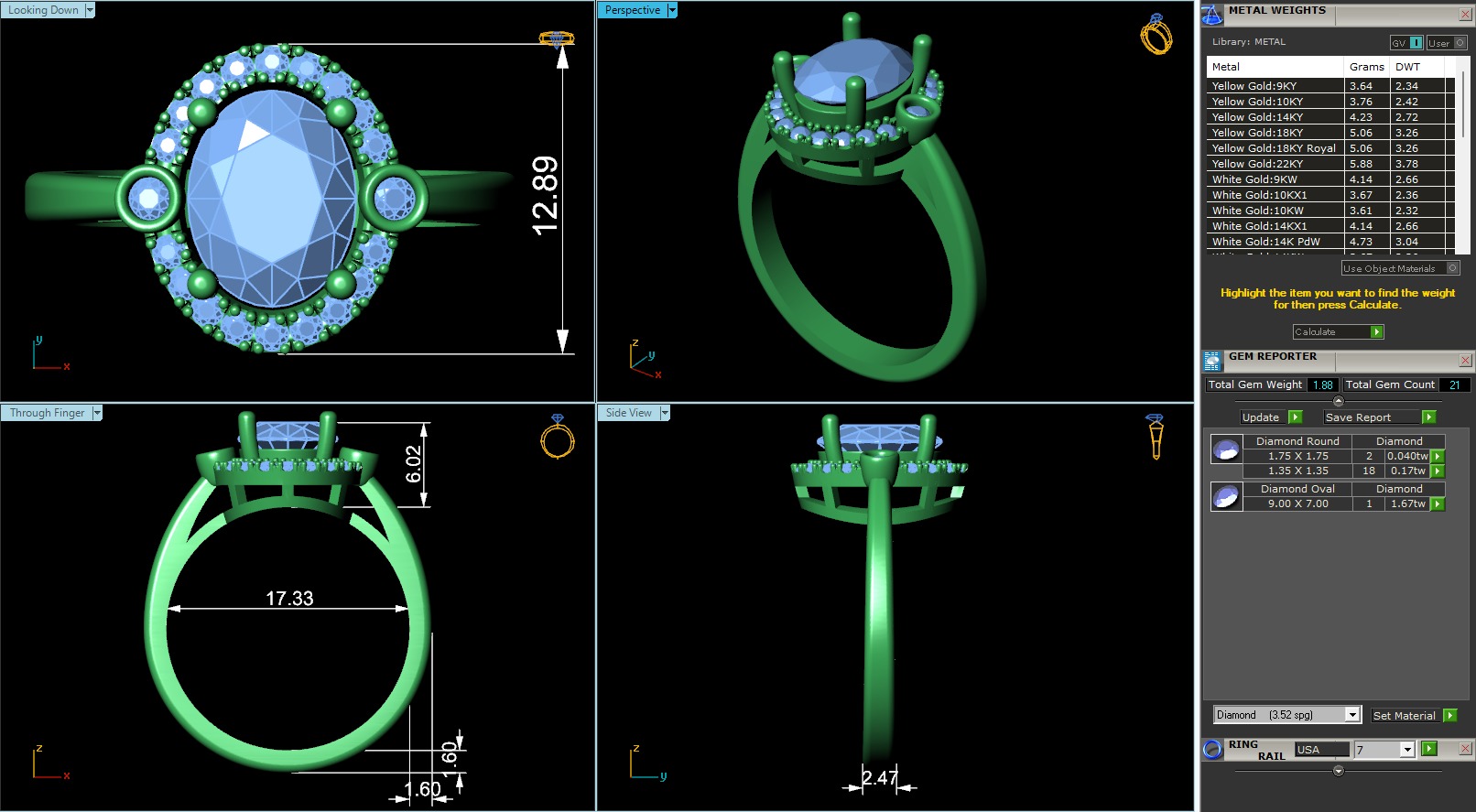
Task: Click the Looking Down viewport label
Action: (x=43, y=10)
